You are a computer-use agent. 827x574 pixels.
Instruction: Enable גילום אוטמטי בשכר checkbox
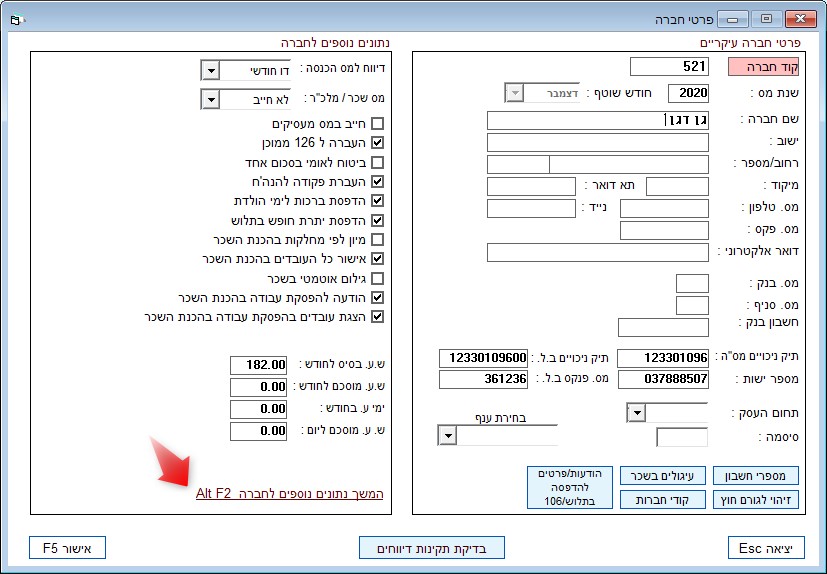377,278
